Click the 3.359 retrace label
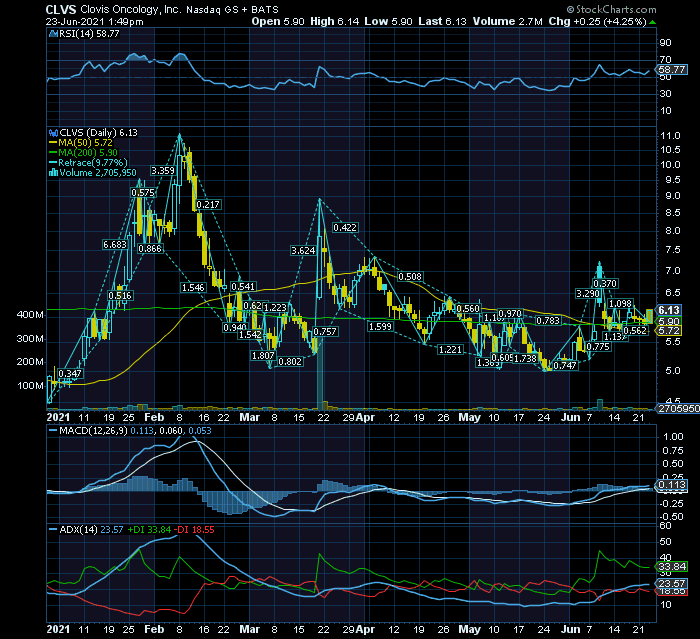 click(x=162, y=170)
